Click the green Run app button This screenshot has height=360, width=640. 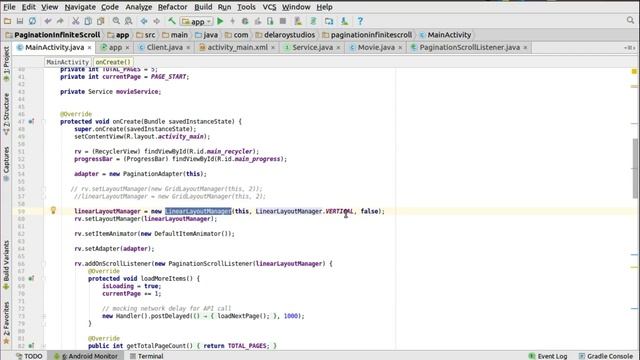coord(220,21)
